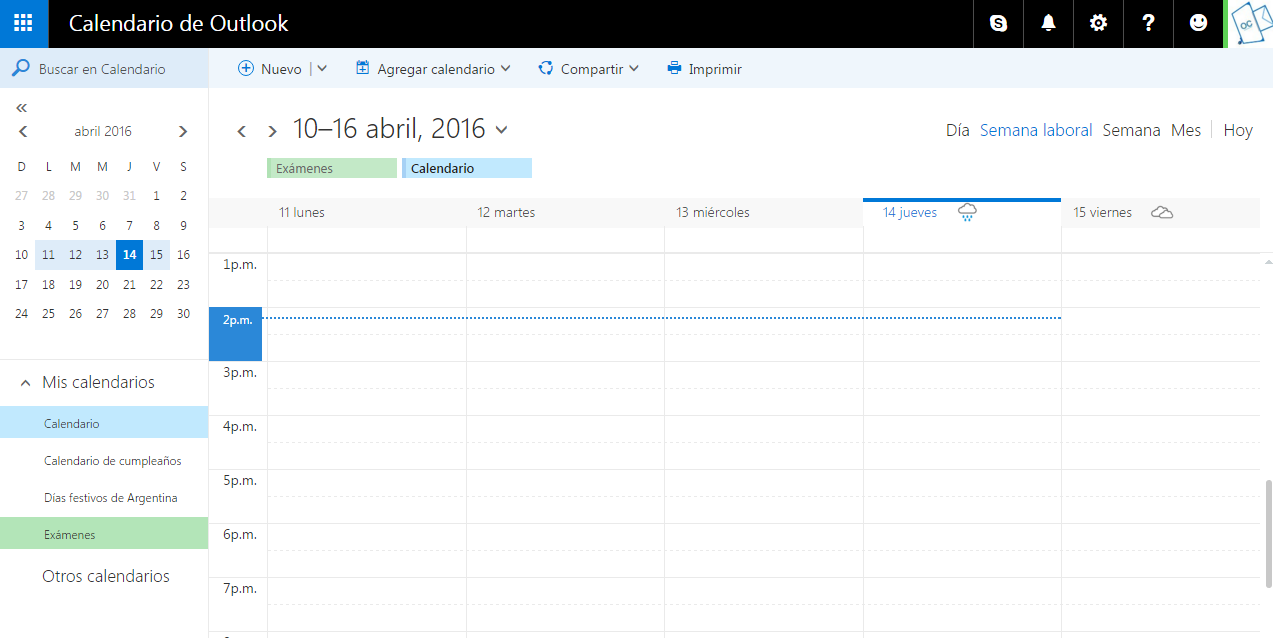Click the Compartir sync icon
This screenshot has height=638, width=1273.
click(546, 68)
